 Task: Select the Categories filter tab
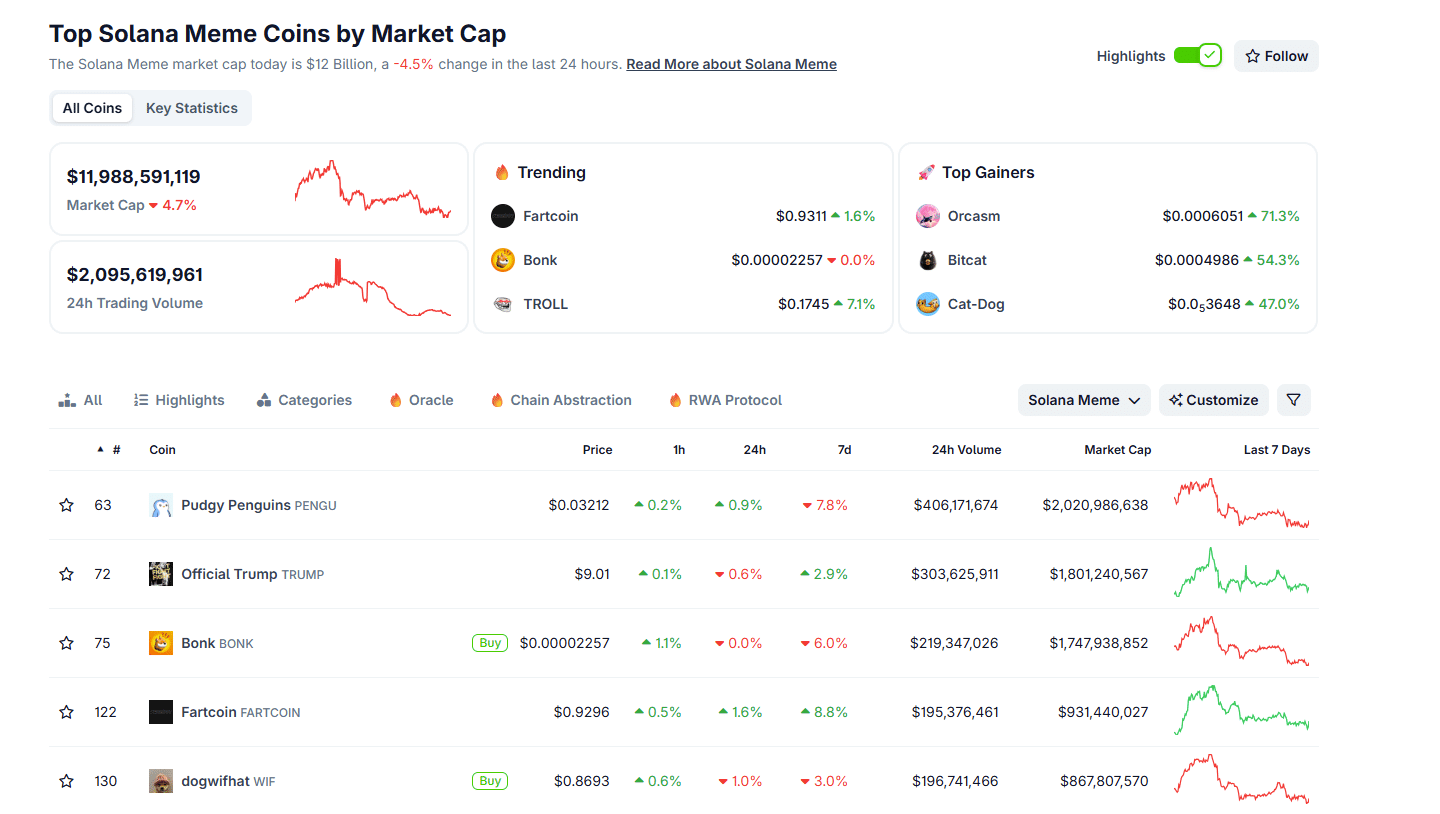pyautogui.click(x=304, y=400)
